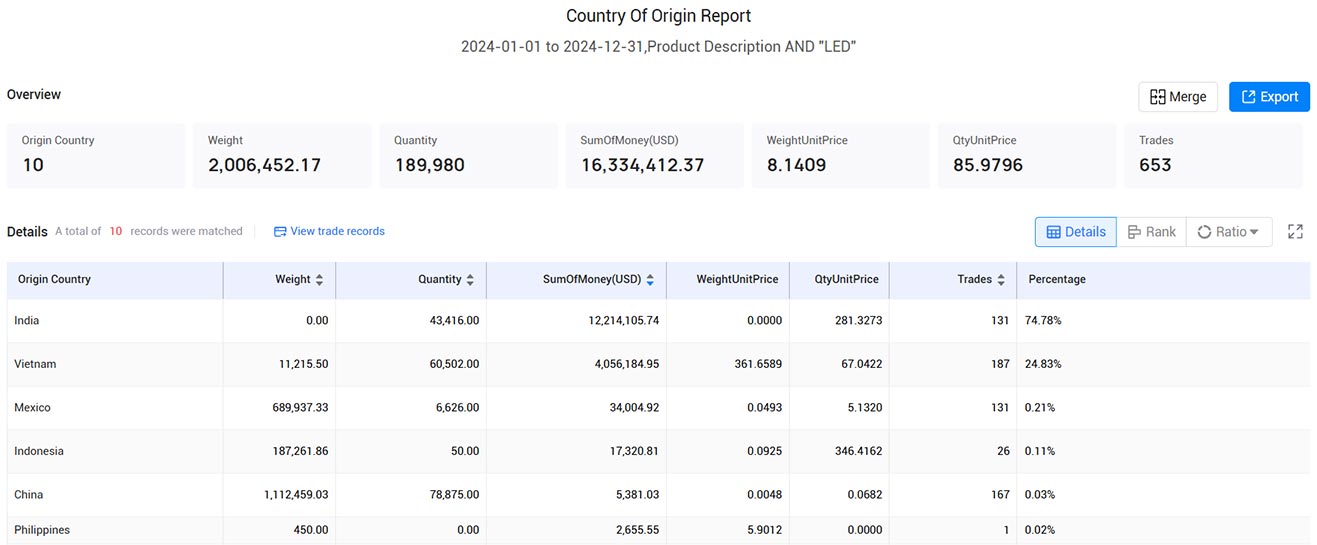Export the country of origin report
Viewport: 1317px width, 545px height.
[x=1269, y=97]
